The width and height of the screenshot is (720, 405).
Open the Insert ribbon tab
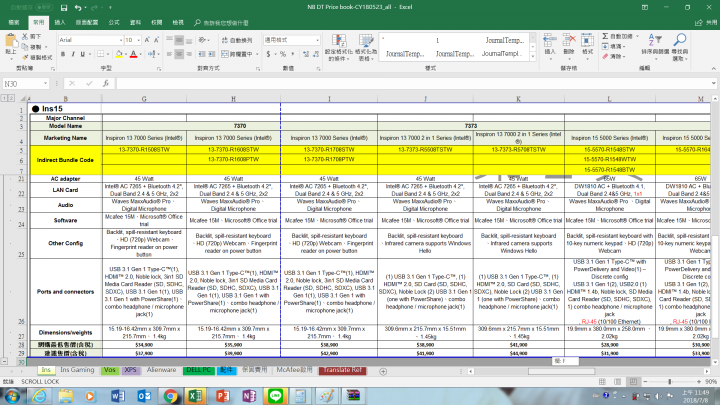tap(60, 22)
